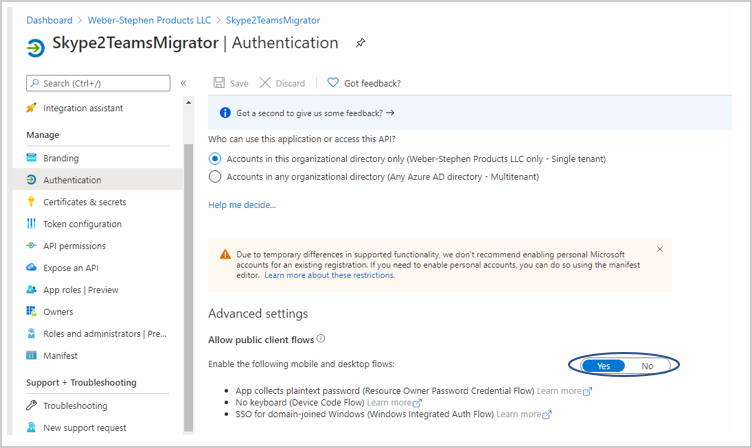Click the Skype2TeamsMigrator app logo icon
Viewport: 752px width, 448px height.
(x=35, y=48)
